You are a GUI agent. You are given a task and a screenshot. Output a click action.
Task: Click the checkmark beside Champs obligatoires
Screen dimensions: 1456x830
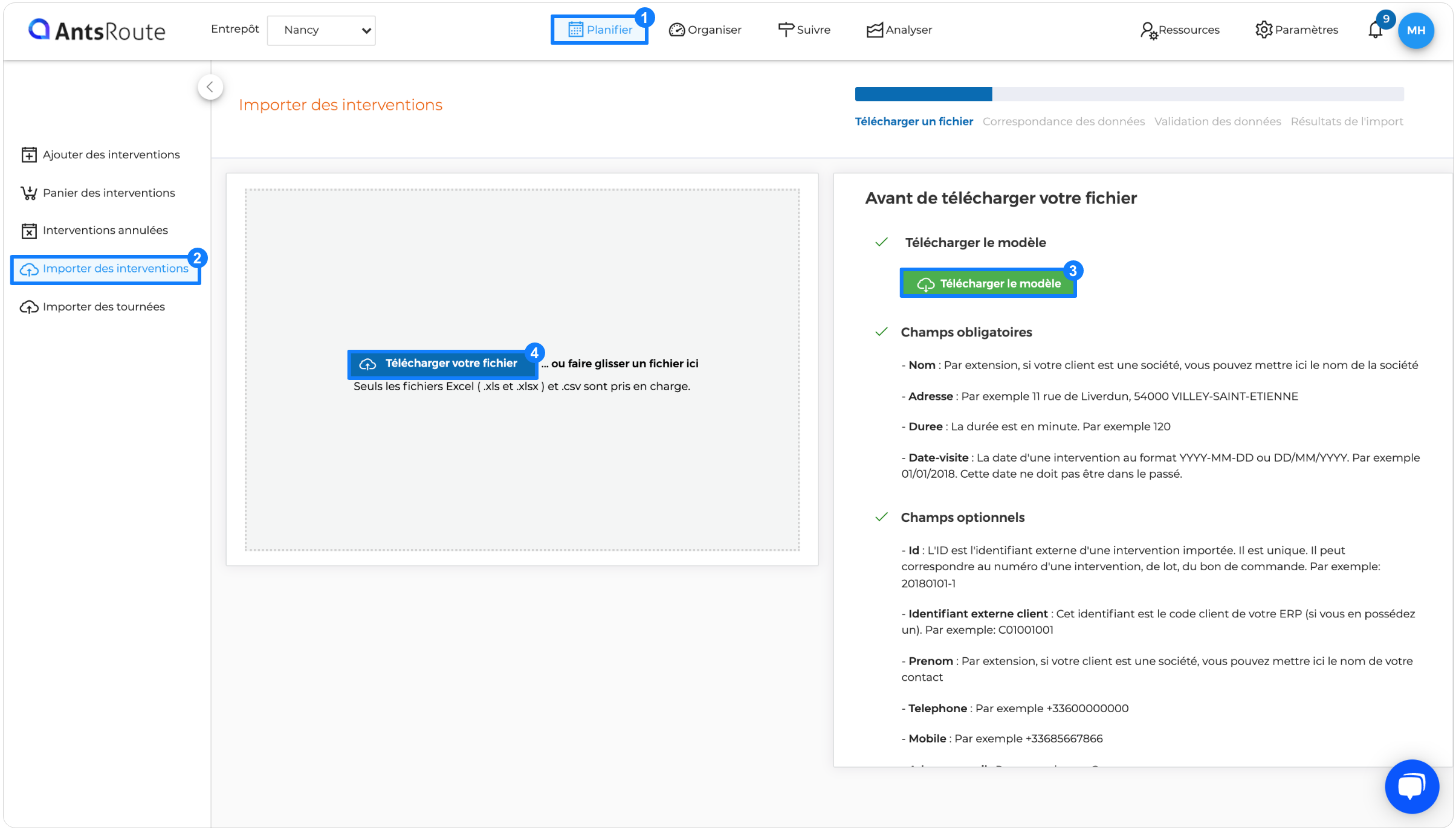[x=881, y=332]
